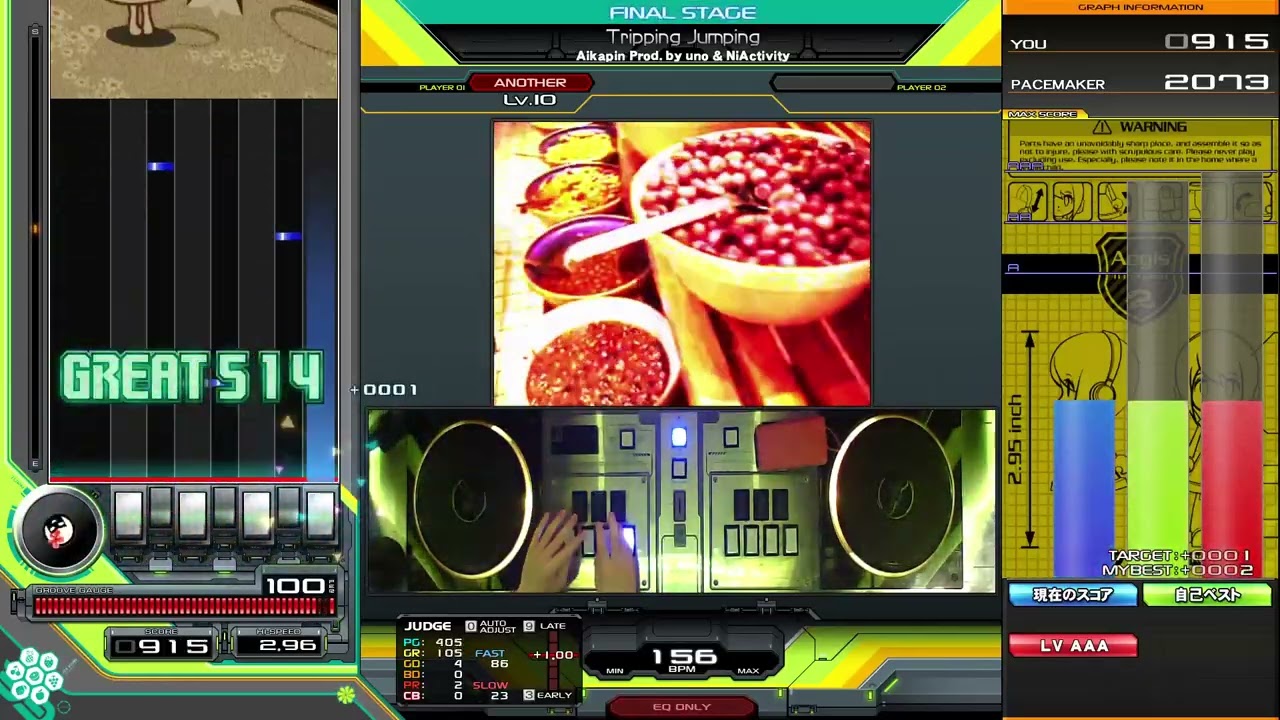Image resolution: width=1280 pixels, height=720 pixels.
Task: Select the 自己ベスト graph label
Action: click(1207, 595)
